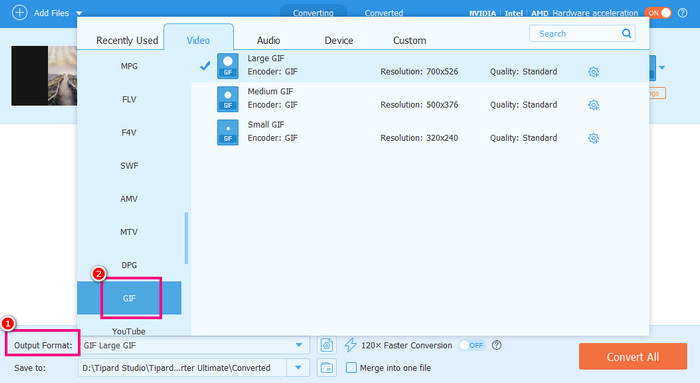Click the video thumbnail preview
Viewport: 700px width, 383px height.
[44, 75]
